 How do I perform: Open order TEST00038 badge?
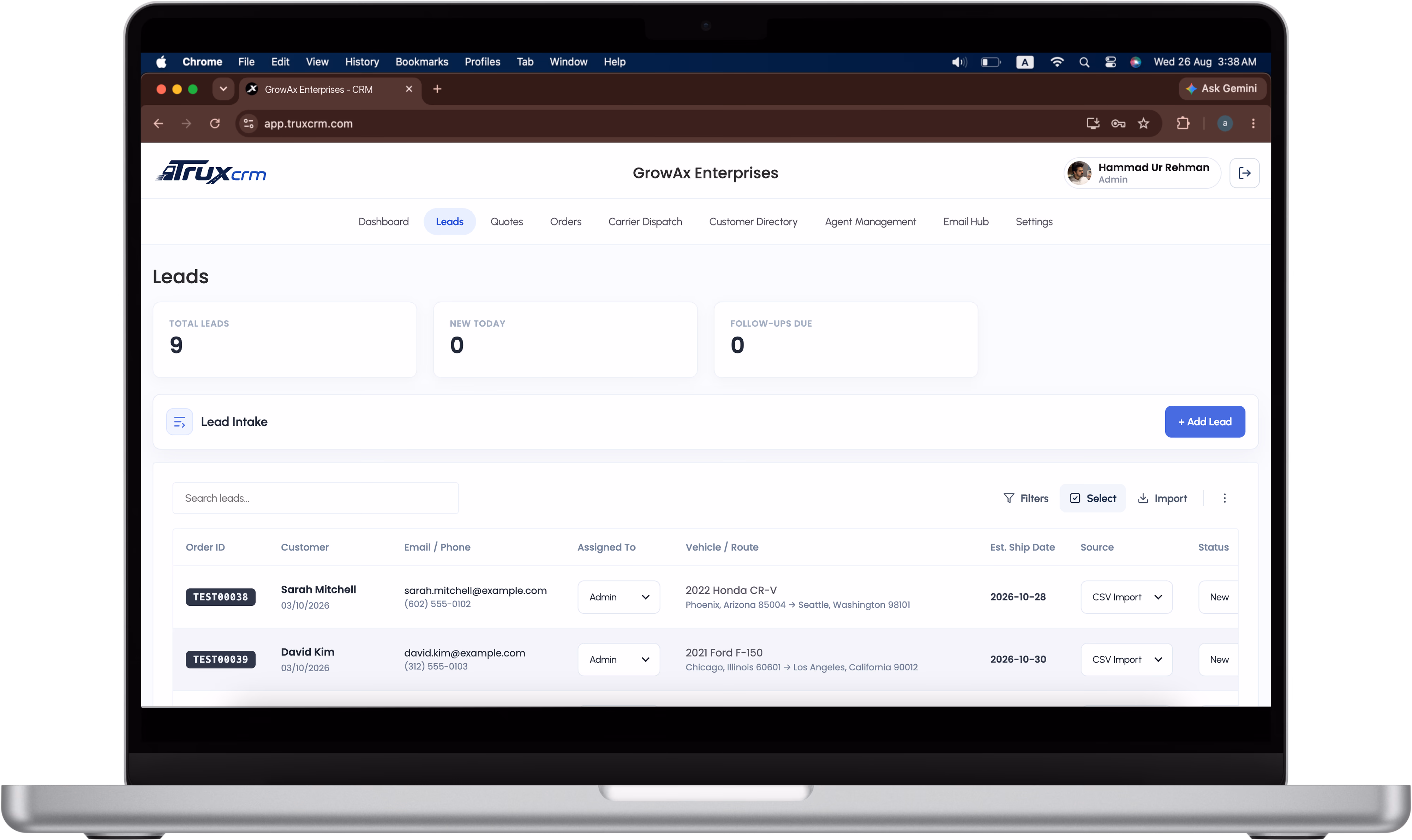click(220, 597)
